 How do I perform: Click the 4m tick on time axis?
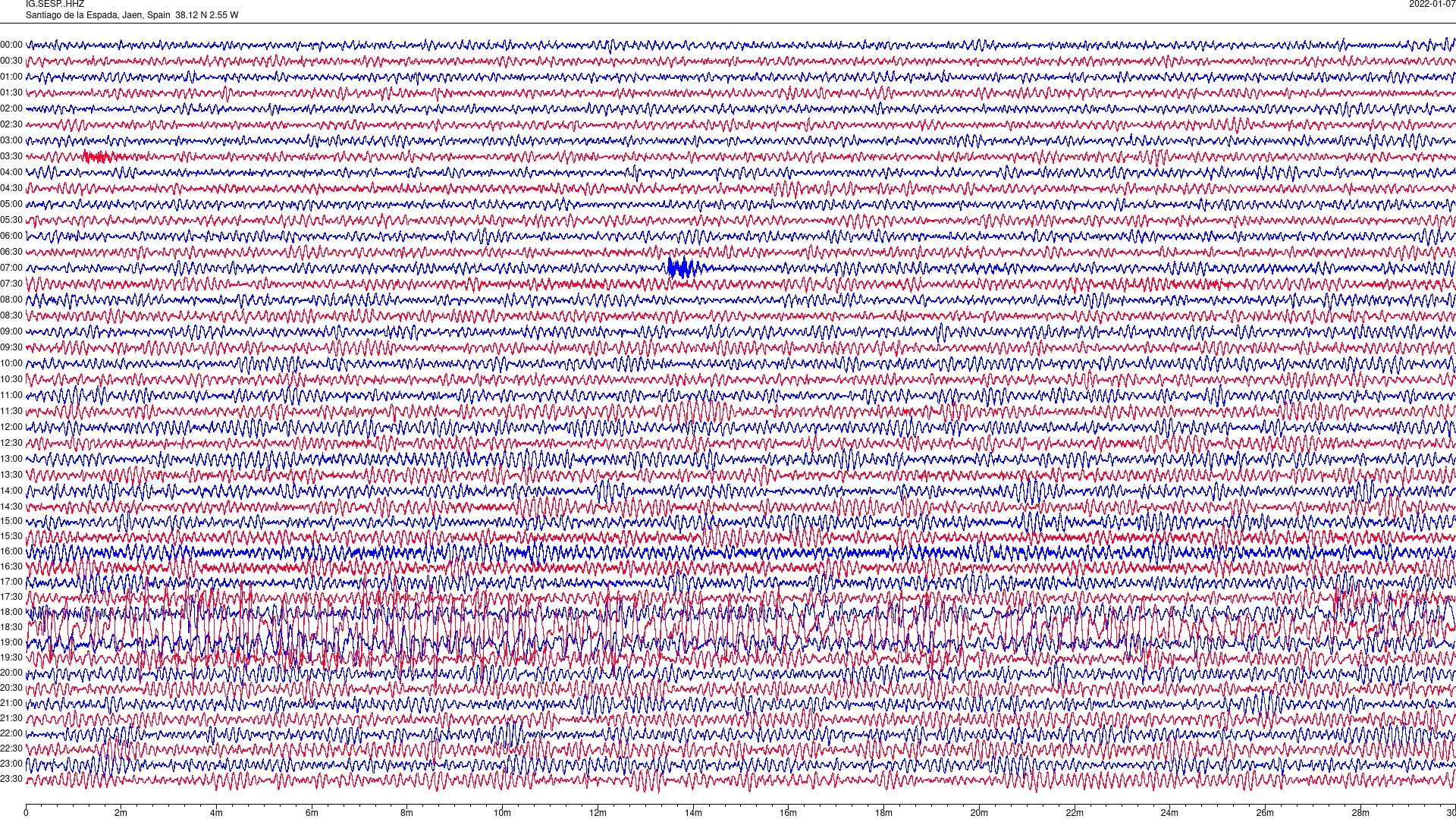217,813
